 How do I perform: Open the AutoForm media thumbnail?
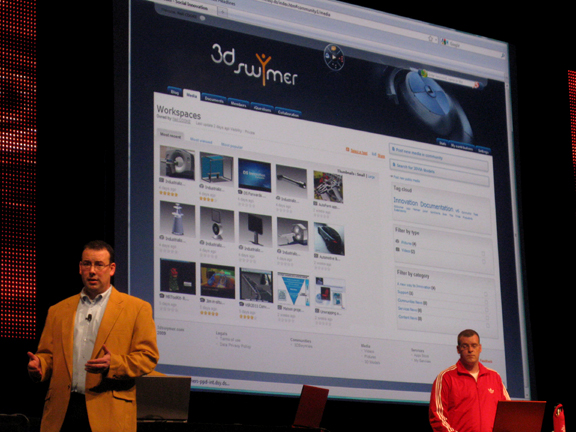pyautogui.click(x=328, y=187)
